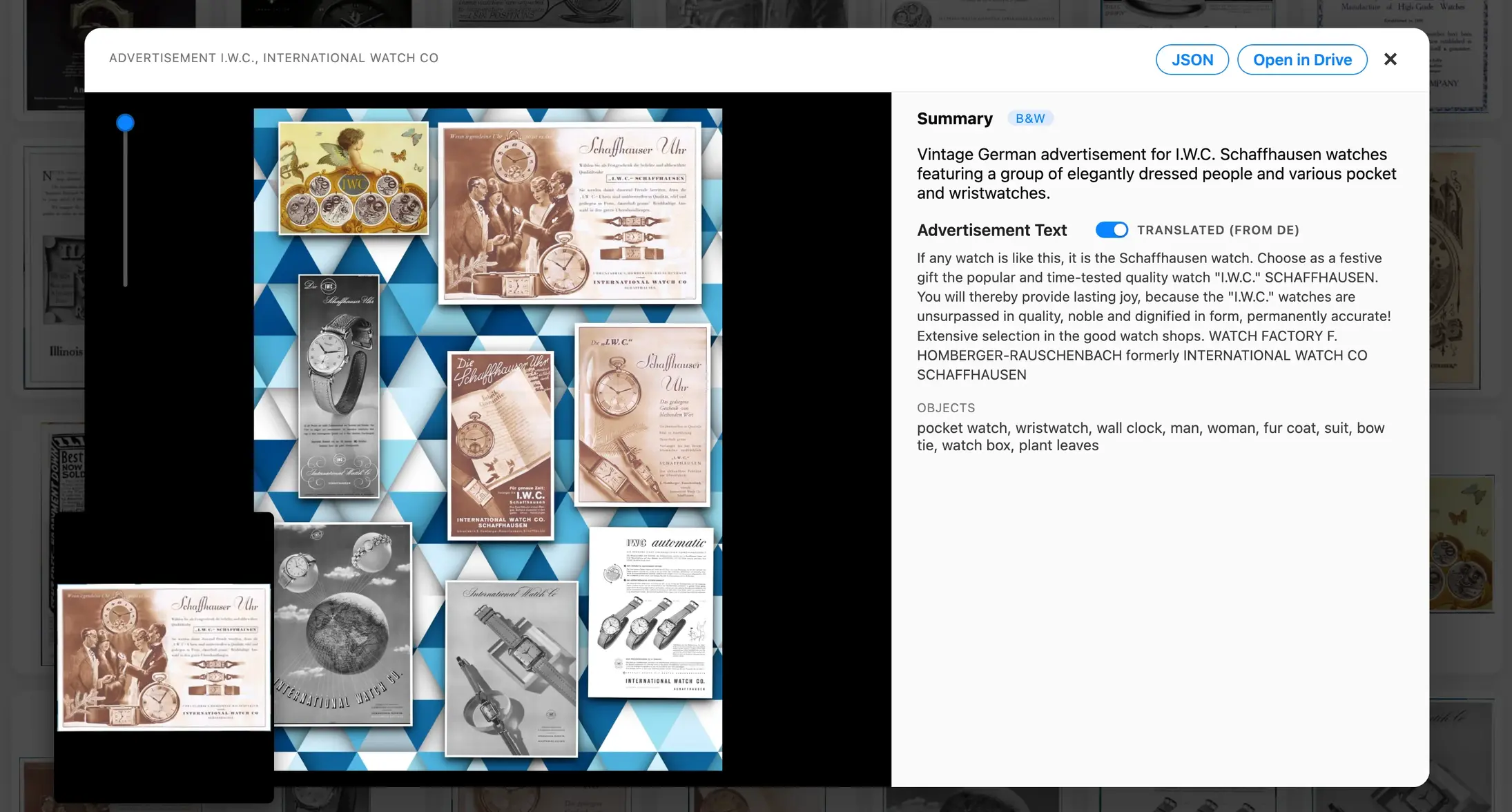Click the Advertisement Text heading

[x=991, y=230]
